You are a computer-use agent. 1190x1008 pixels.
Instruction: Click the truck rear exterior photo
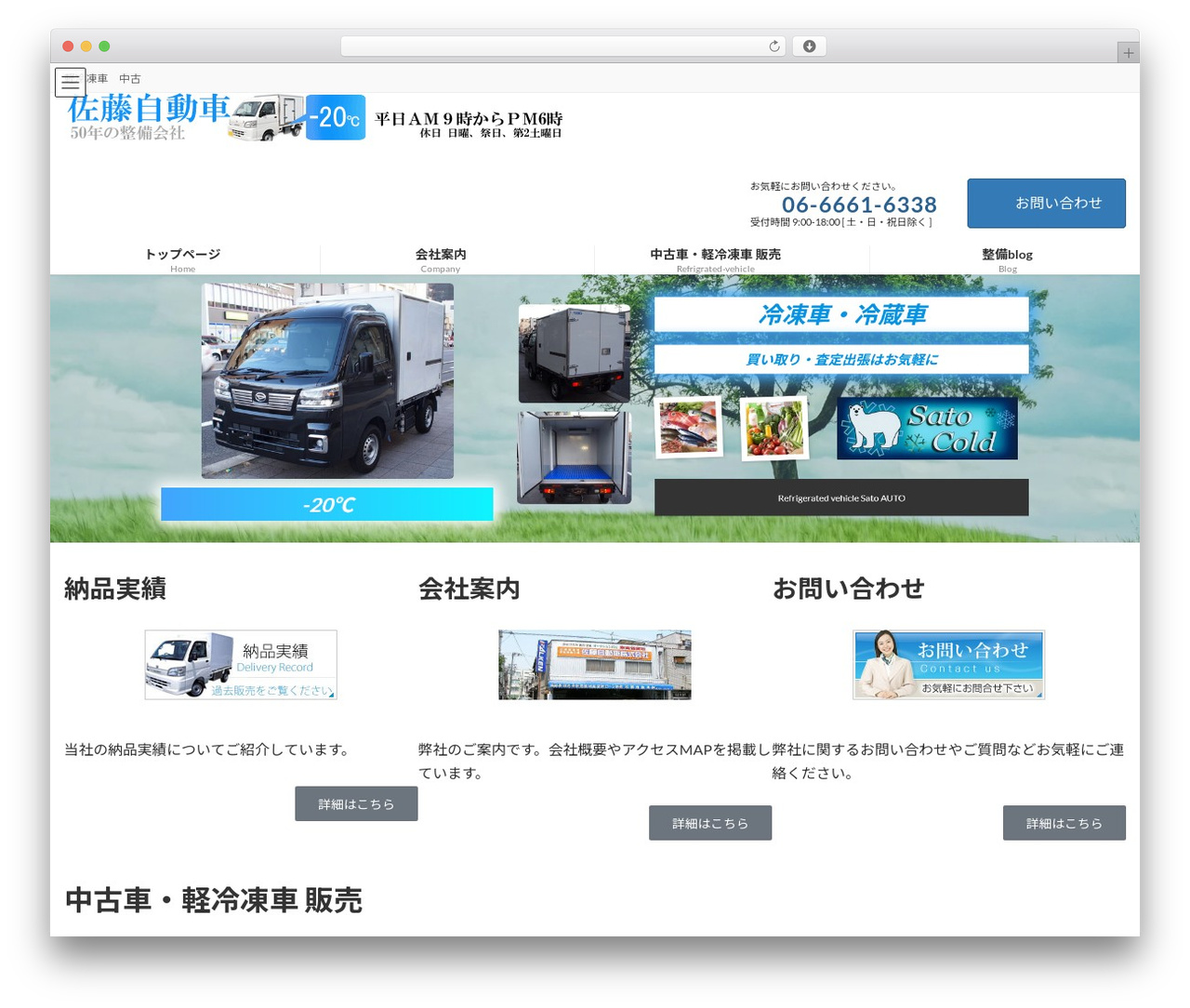pyautogui.click(x=574, y=353)
